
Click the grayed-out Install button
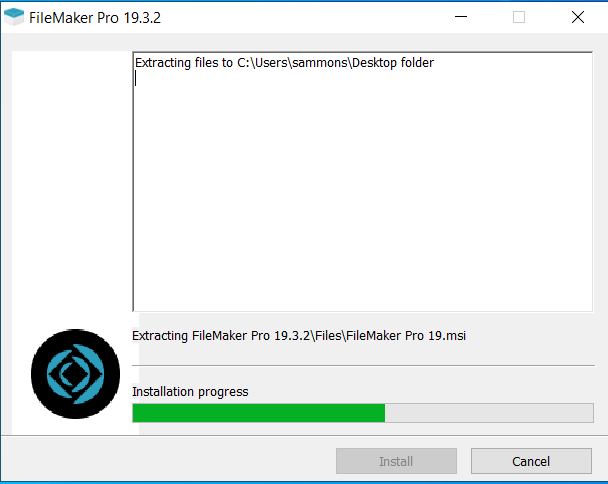(396, 461)
